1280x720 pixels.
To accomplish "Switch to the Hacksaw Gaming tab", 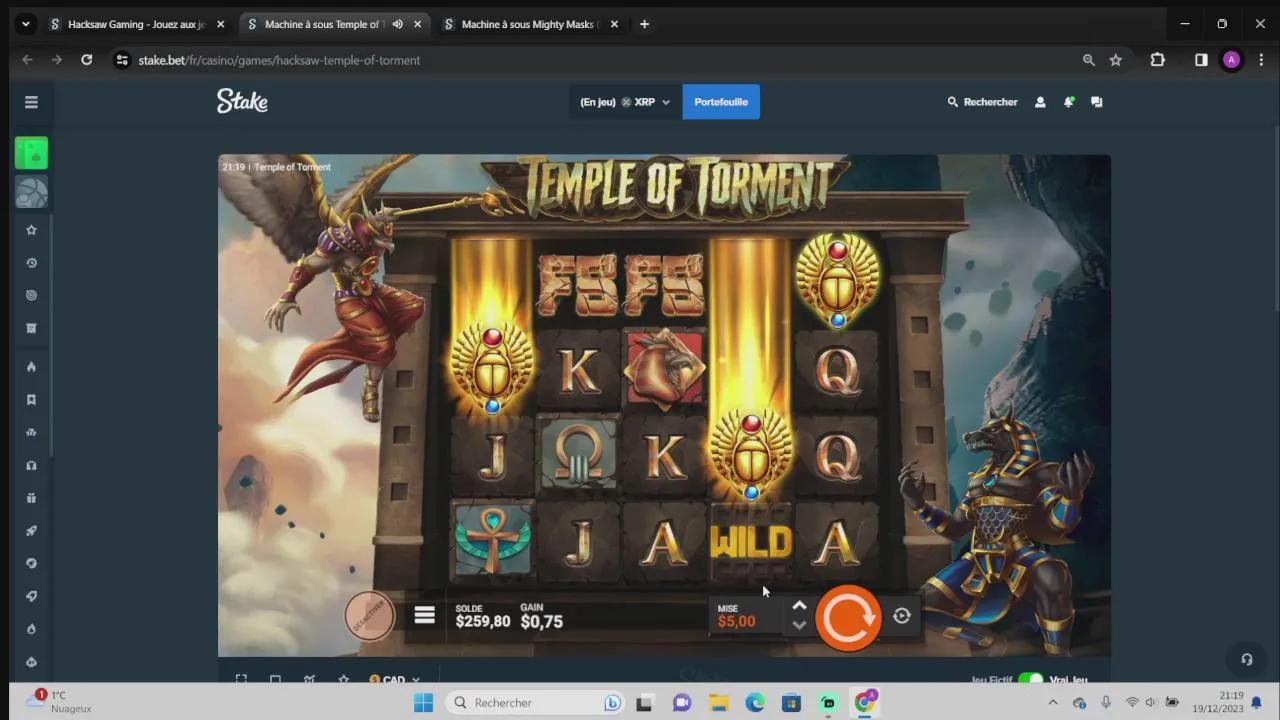I will click(135, 24).
